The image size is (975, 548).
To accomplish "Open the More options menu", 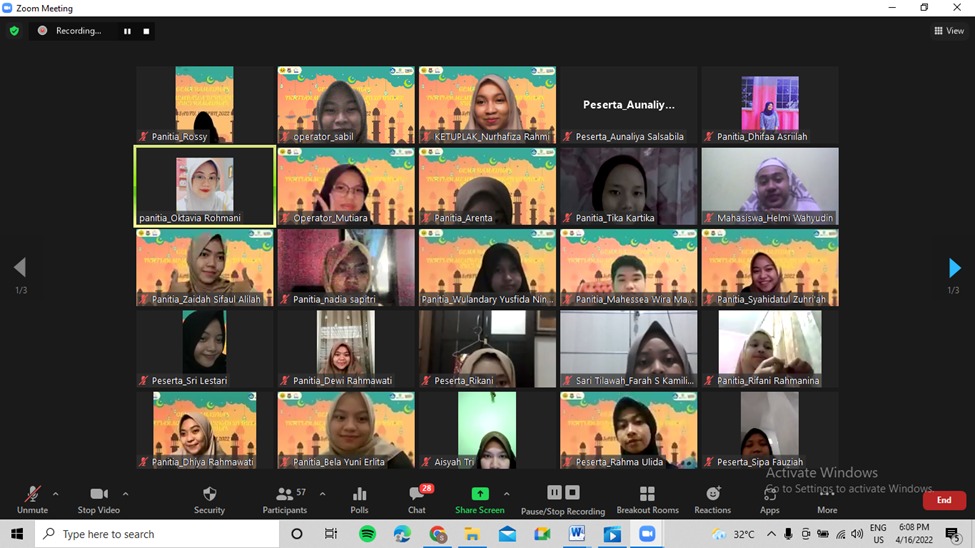I will click(x=827, y=498).
